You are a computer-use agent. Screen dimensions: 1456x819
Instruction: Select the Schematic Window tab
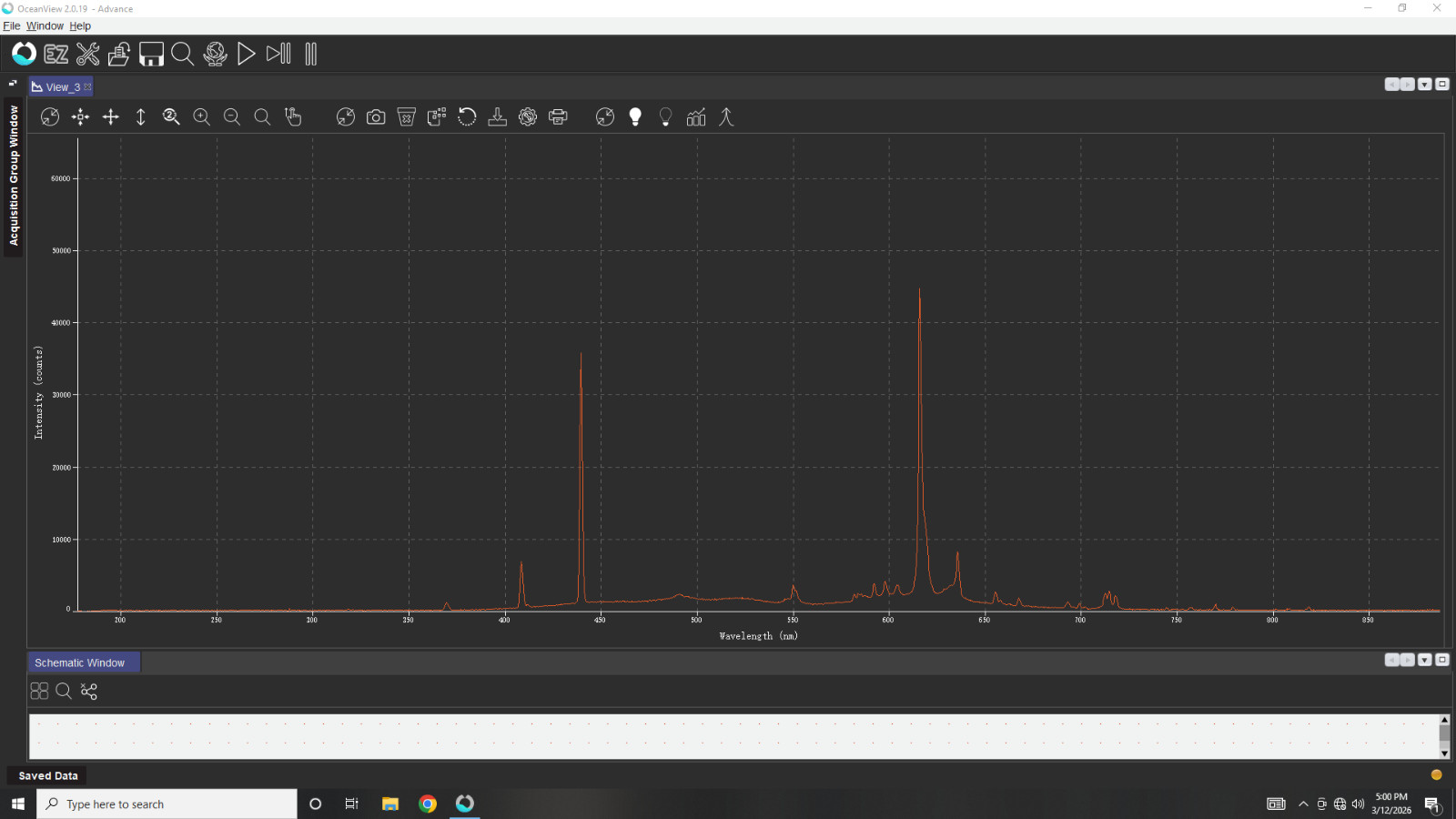pos(80,663)
